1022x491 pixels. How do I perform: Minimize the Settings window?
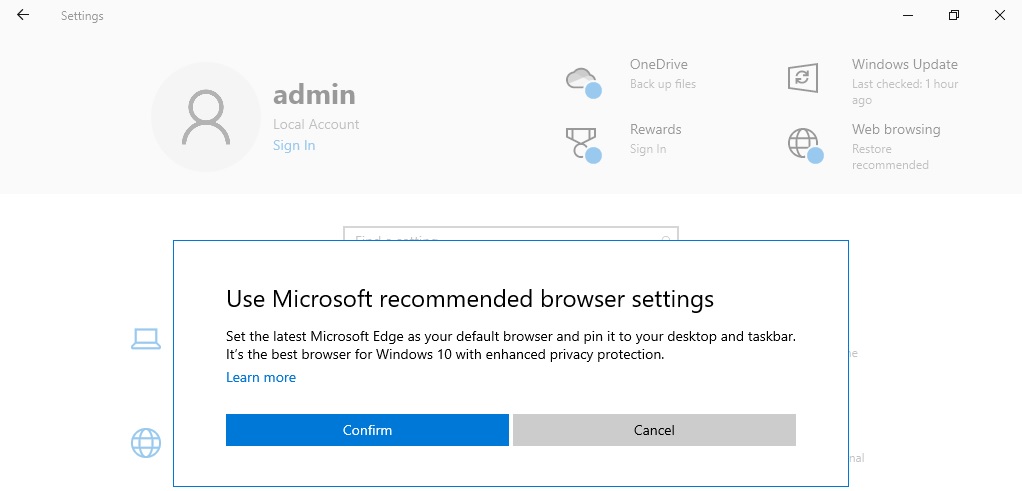[908, 15]
